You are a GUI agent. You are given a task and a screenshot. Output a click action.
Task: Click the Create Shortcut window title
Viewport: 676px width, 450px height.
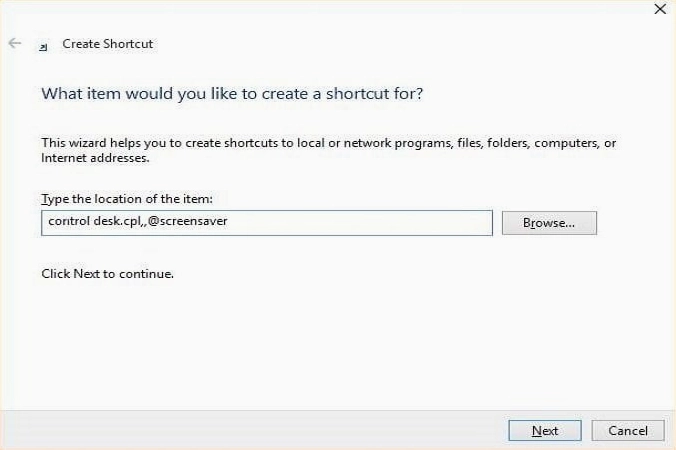(107, 44)
